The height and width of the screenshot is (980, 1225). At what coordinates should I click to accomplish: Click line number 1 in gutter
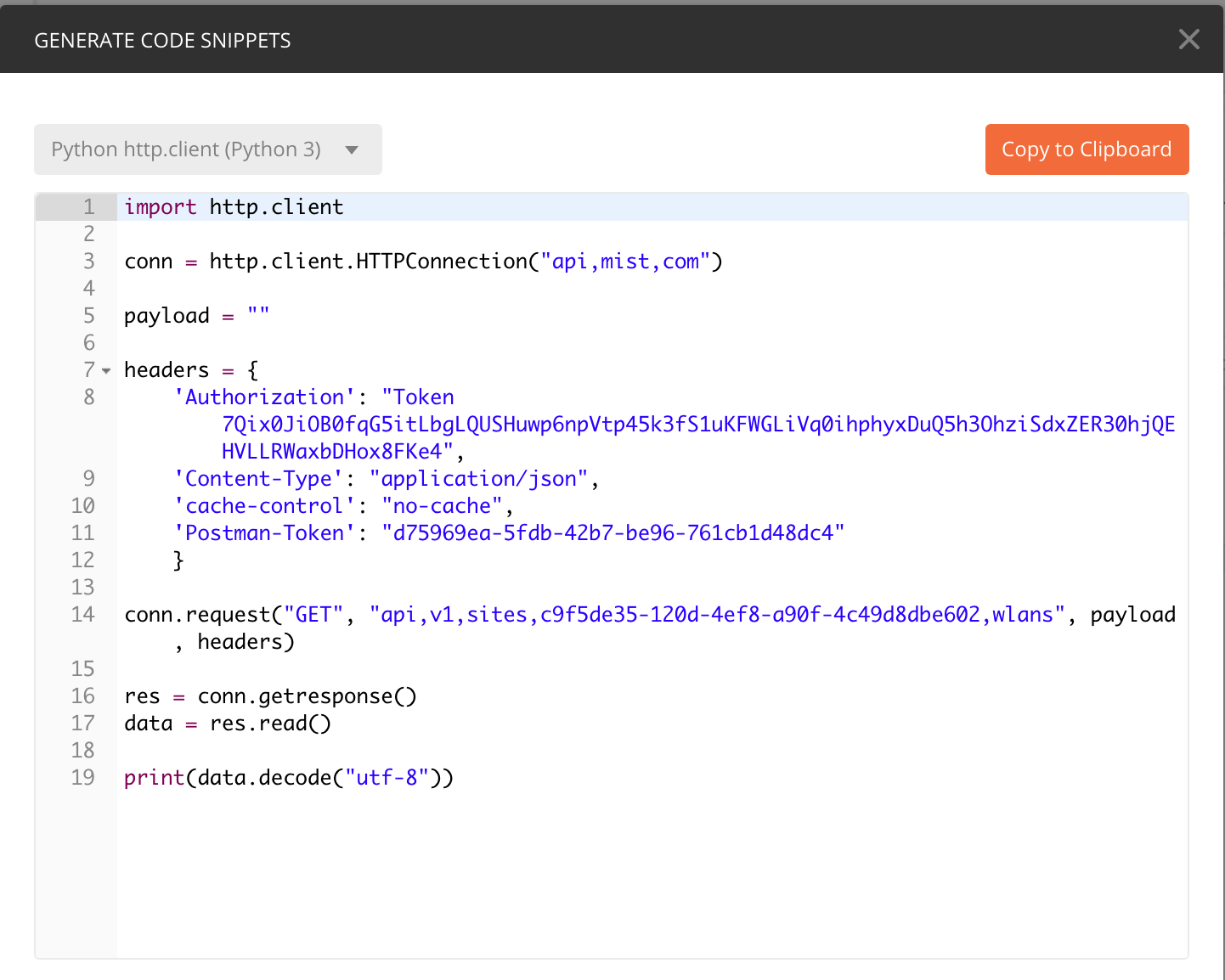click(88, 207)
